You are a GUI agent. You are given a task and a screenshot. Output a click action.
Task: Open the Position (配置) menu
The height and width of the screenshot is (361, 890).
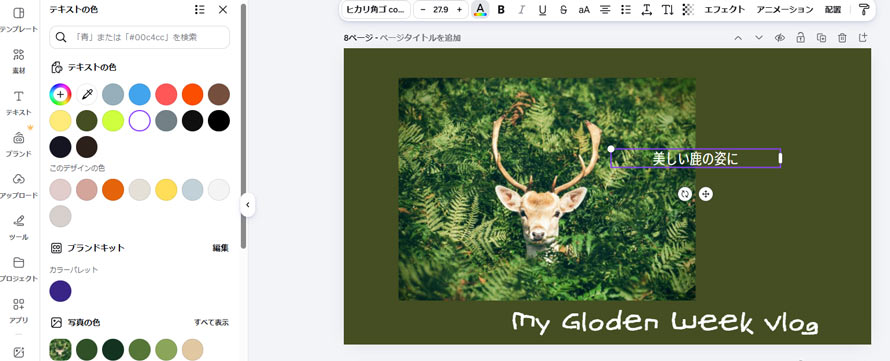point(833,10)
